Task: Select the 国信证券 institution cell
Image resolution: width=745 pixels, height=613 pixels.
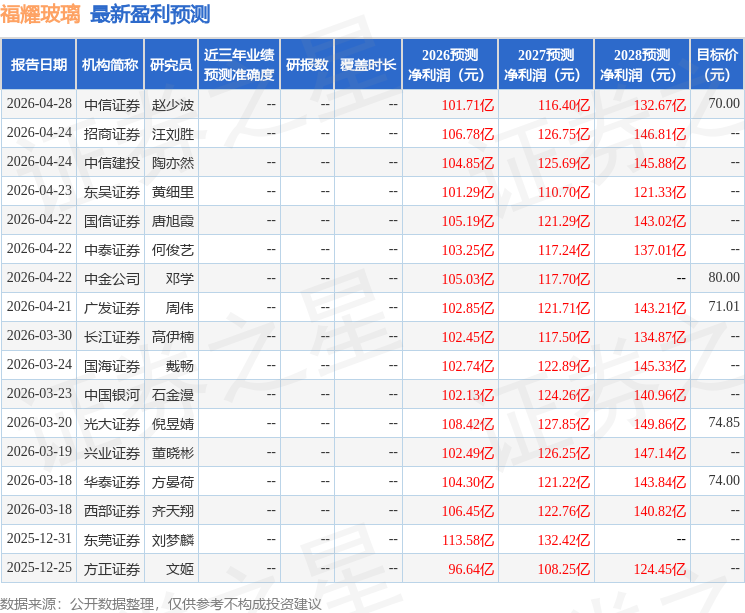Action: pos(112,220)
